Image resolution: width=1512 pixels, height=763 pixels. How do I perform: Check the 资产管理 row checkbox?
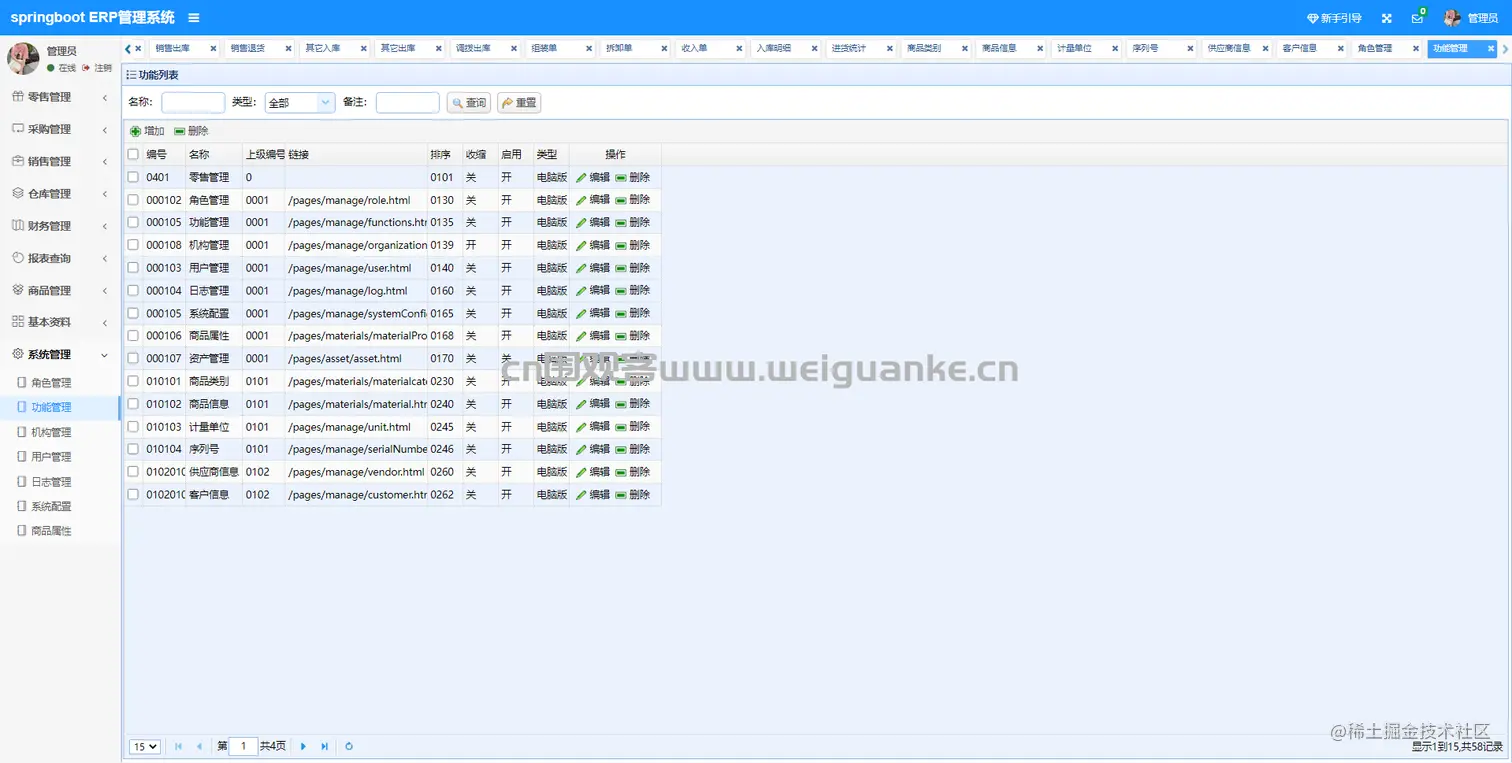[x=133, y=359]
